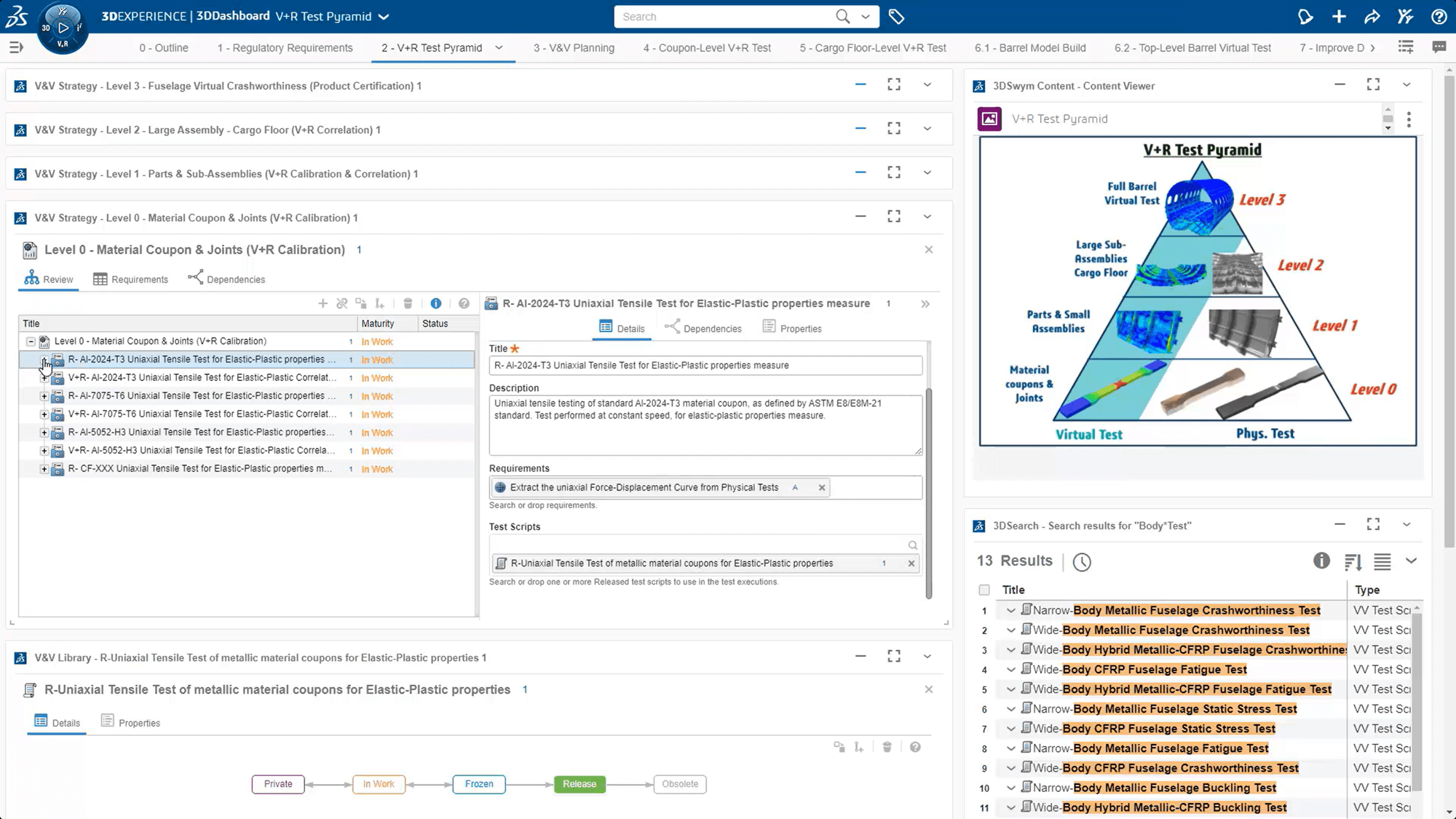The image size is (1456, 819).
Task: Click the tag icon next to search
Action: [896, 17]
